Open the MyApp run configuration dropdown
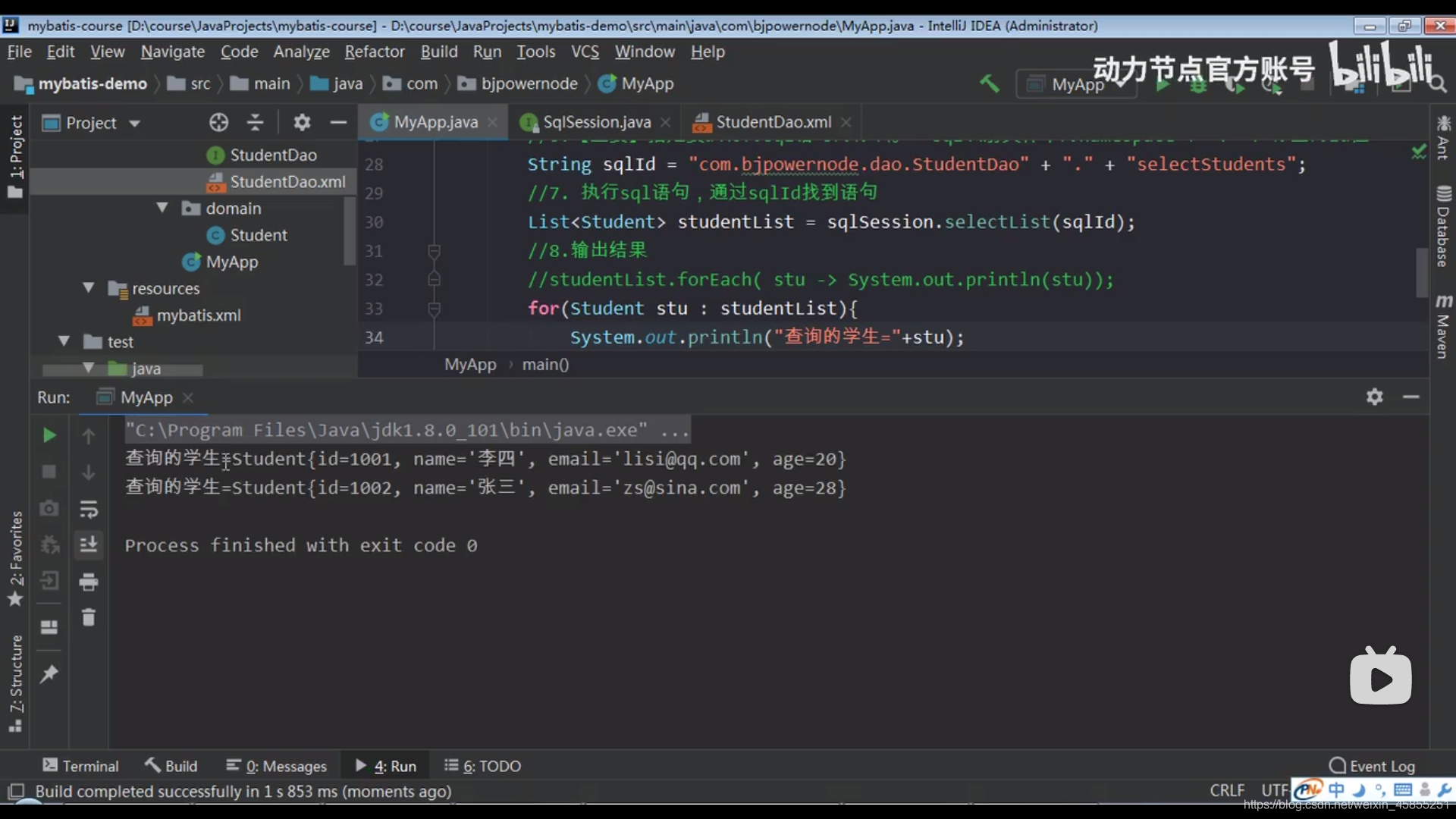 1076,84
